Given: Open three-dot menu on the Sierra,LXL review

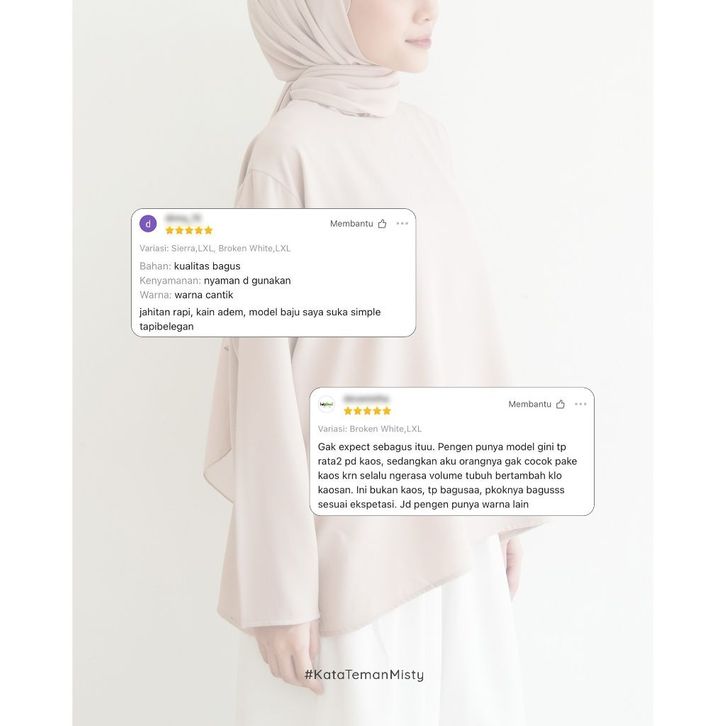Looking at the screenshot, I should pos(402,223).
